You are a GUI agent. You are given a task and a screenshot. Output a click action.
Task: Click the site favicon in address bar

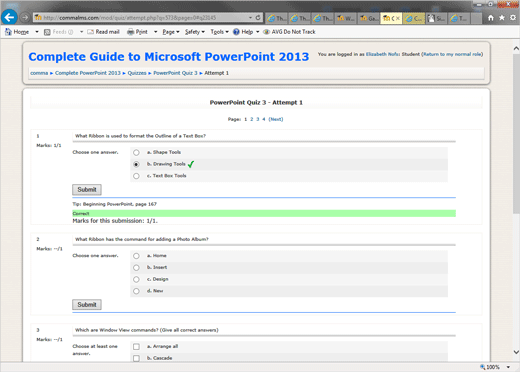tap(38, 17)
